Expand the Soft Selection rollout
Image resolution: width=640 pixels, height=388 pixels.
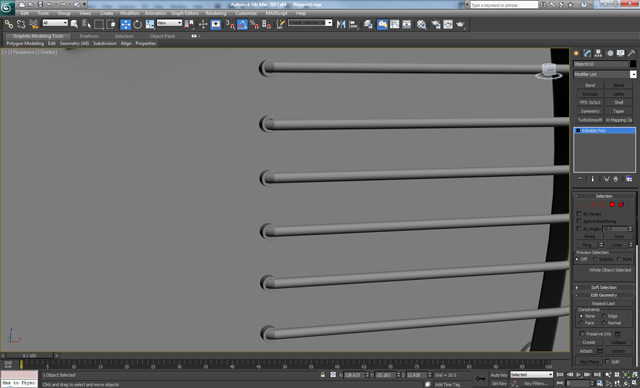[604, 287]
